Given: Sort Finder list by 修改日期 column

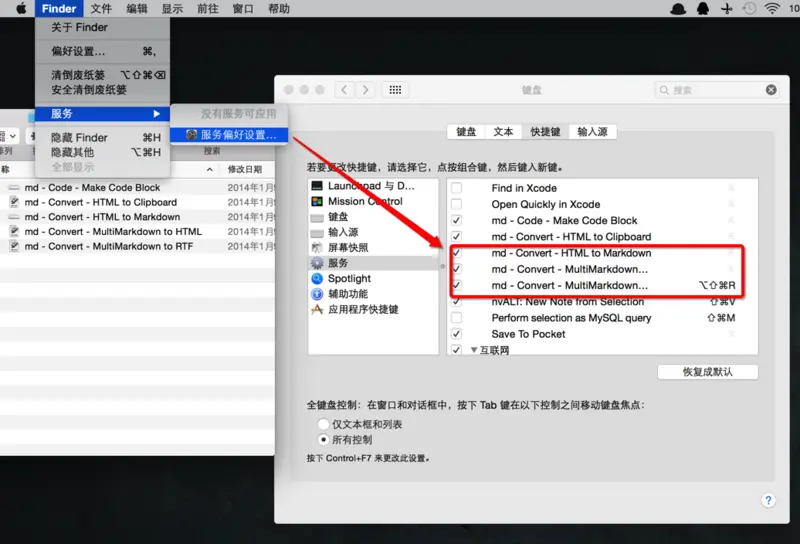Looking at the screenshot, I should coord(245,169).
